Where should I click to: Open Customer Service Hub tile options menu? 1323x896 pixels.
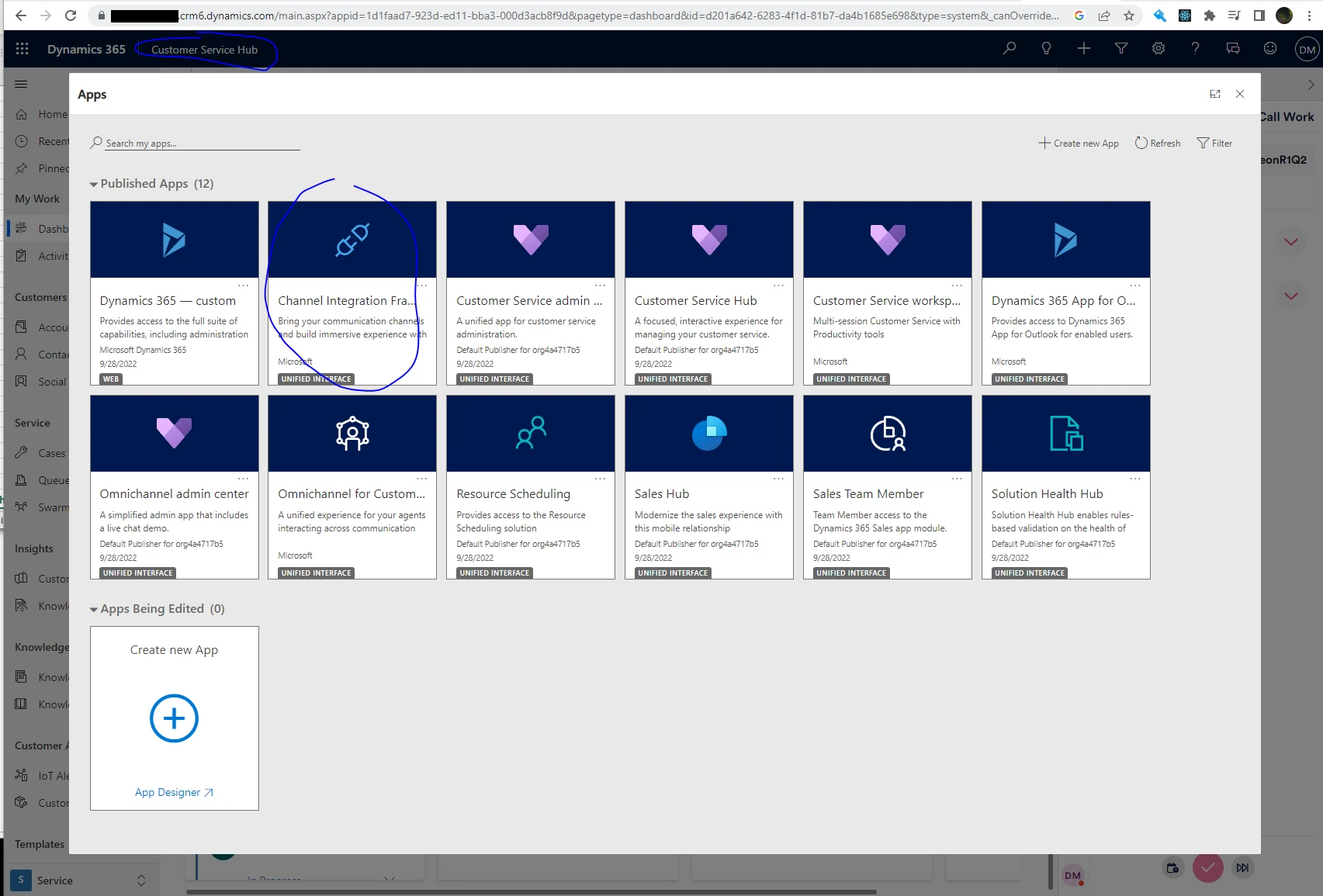(778, 285)
